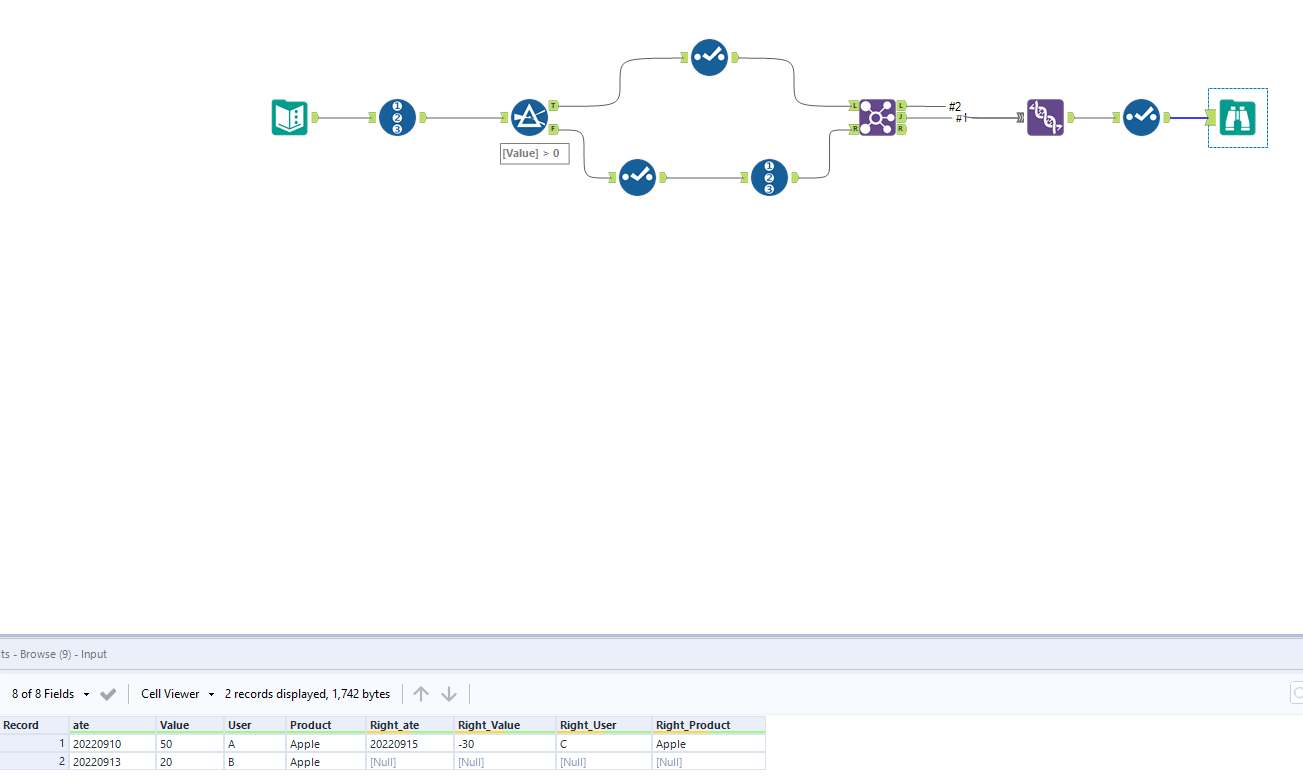Click the Select tool on the True branch
The image size is (1303, 781).
click(709, 58)
